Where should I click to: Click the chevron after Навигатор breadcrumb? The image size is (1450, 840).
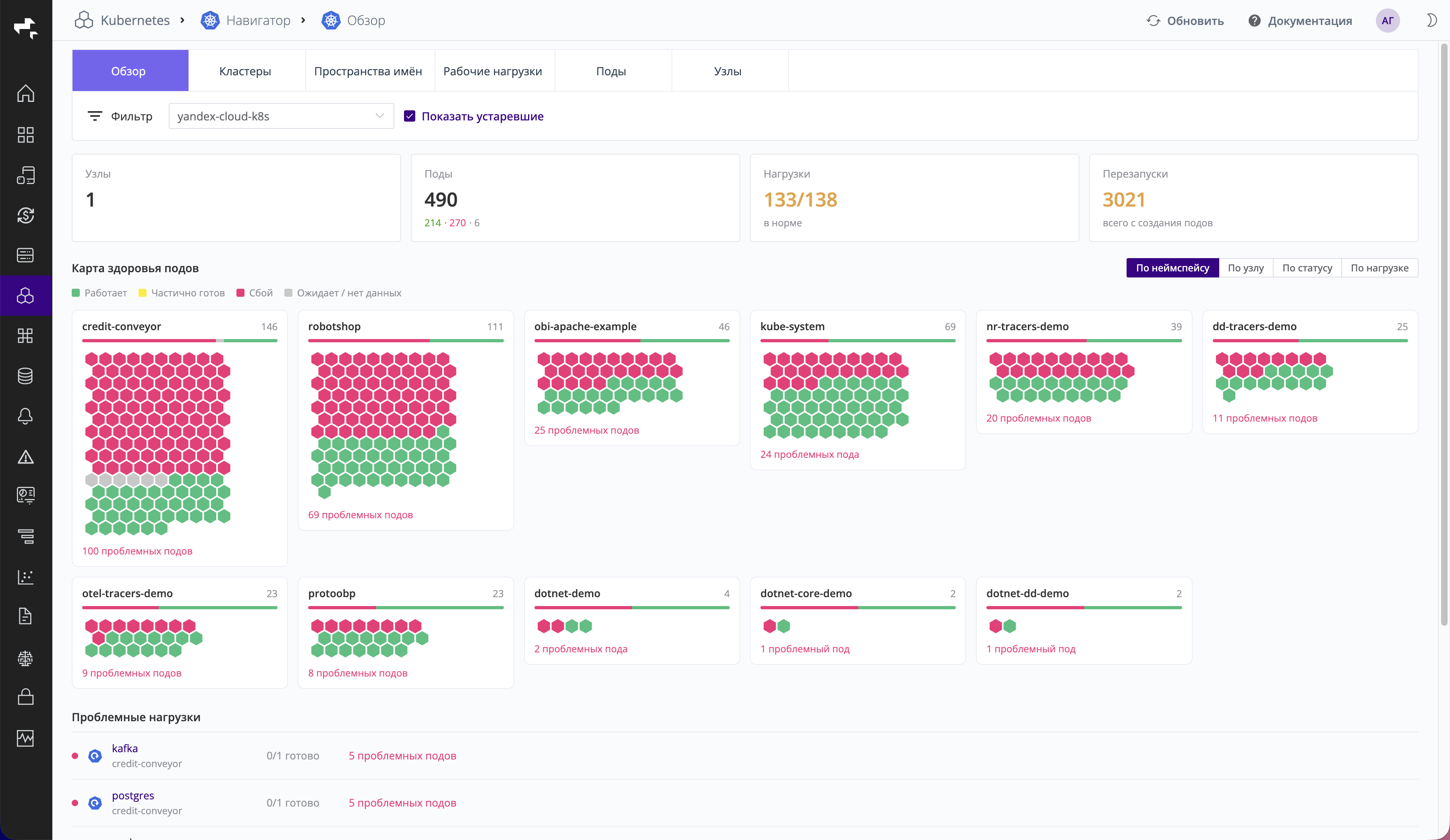(303, 20)
